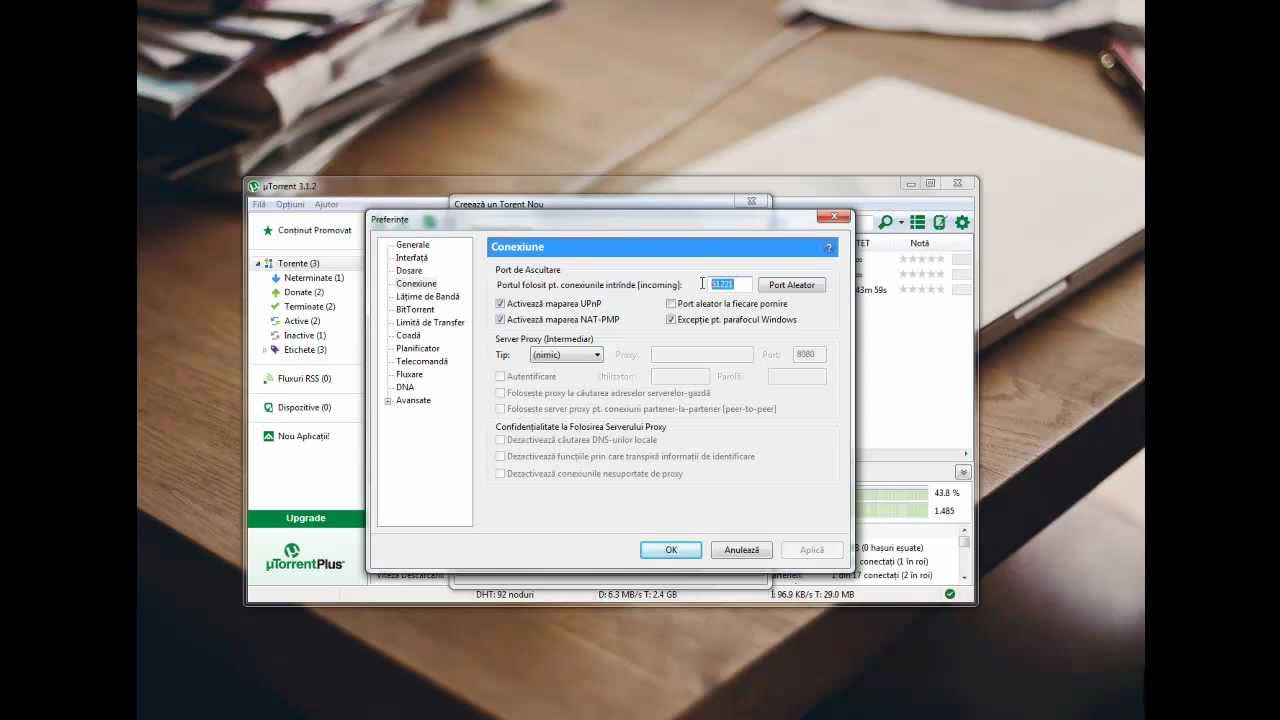Click the uTorrentPlus logo
This screenshot has height=720, width=1280.
pyautogui.click(x=305, y=558)
